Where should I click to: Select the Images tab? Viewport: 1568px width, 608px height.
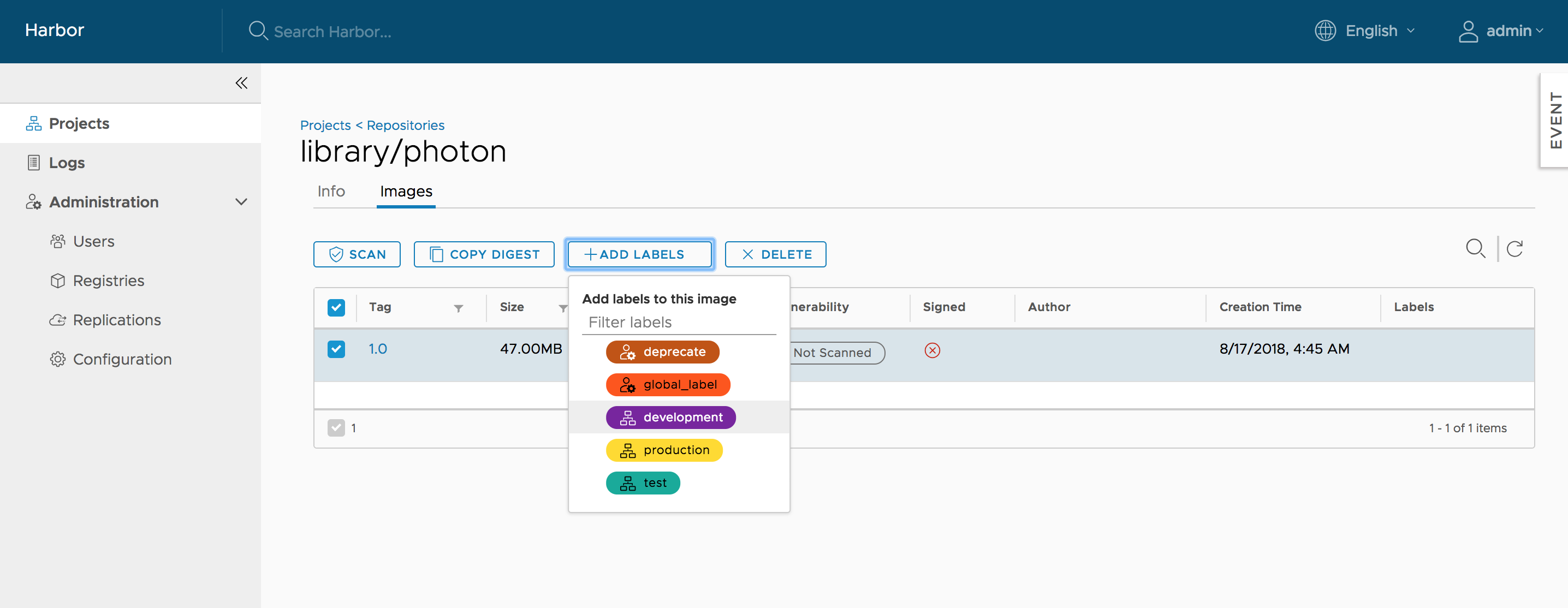pos(405,191)
